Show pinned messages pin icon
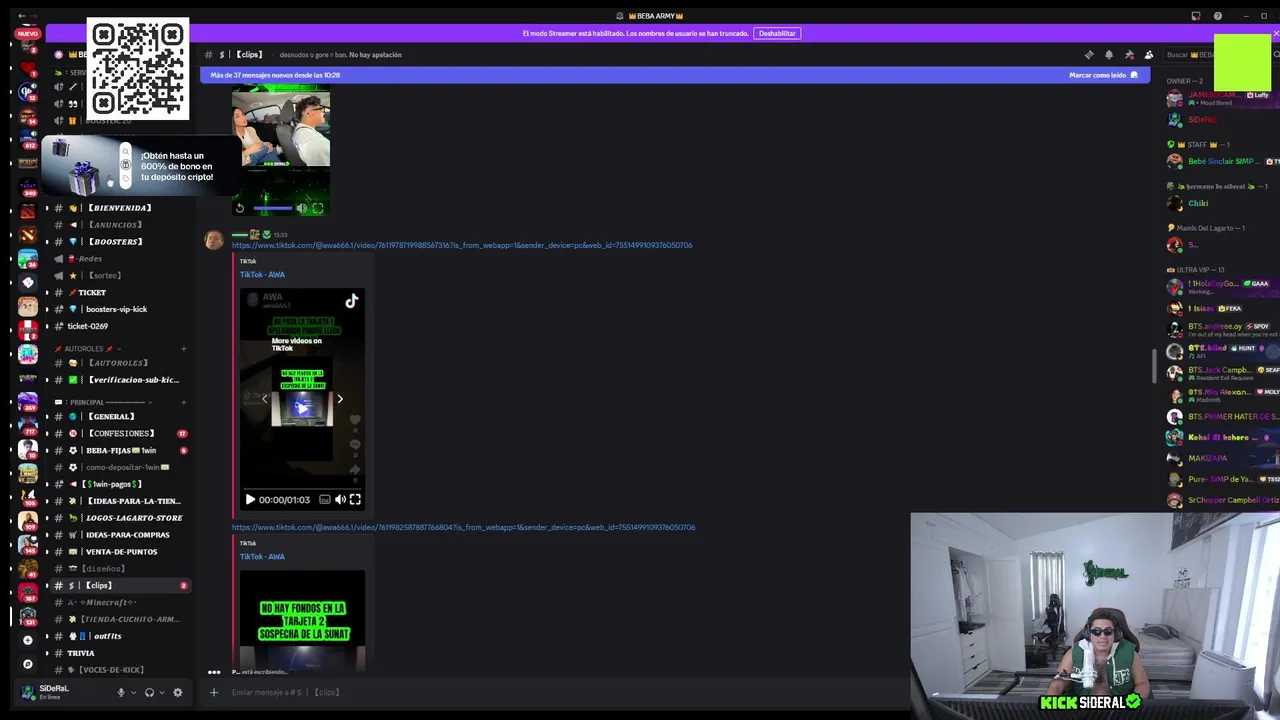The width and height of the screenshot is (1280, 720). coord(1129,55)
